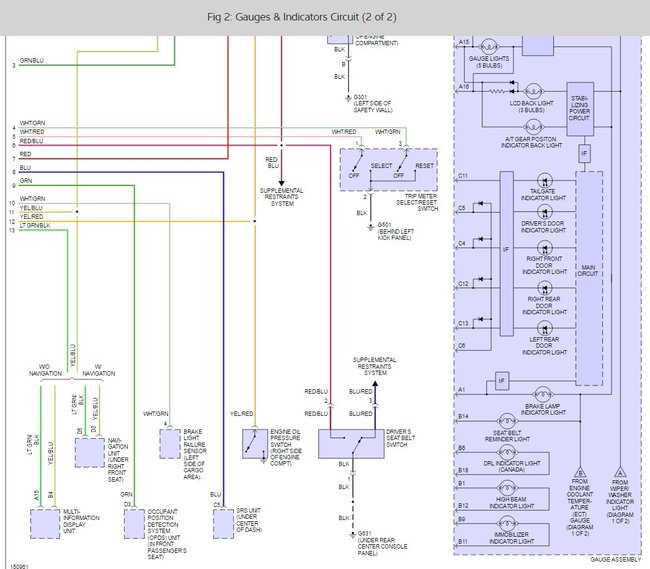Click the triangle B engine coolant gauge reference
Image resolution: width=650 pixels, height=569 pixels.
pyautogui.click(x=580, y=472)
